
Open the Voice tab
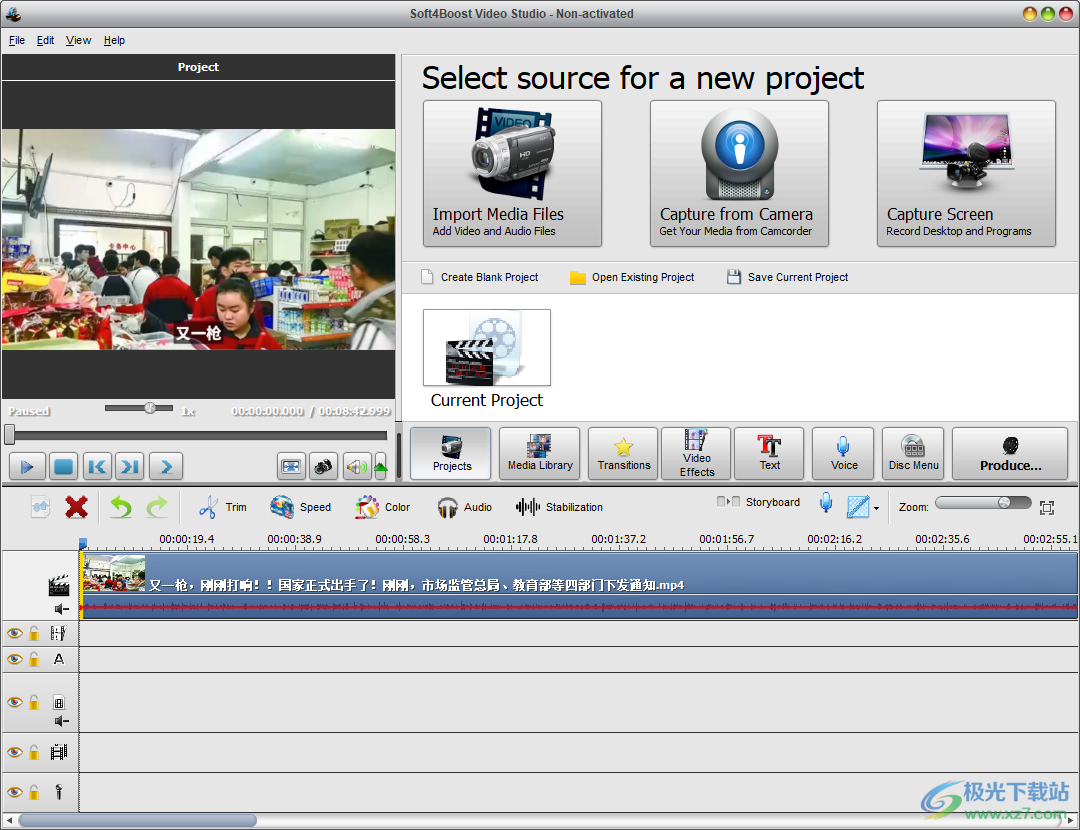pyautogui.click(x=843, y=453)
